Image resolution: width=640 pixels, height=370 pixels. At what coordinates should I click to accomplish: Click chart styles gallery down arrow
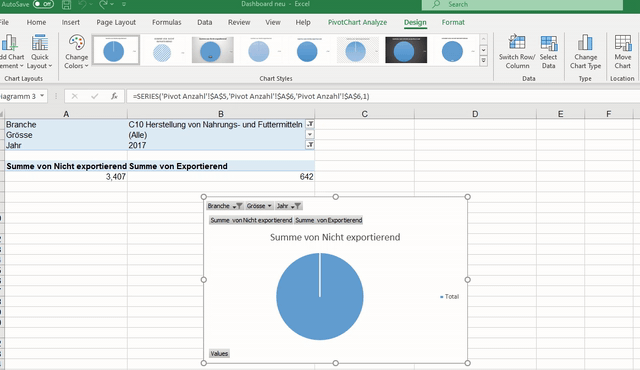(484, 50)
